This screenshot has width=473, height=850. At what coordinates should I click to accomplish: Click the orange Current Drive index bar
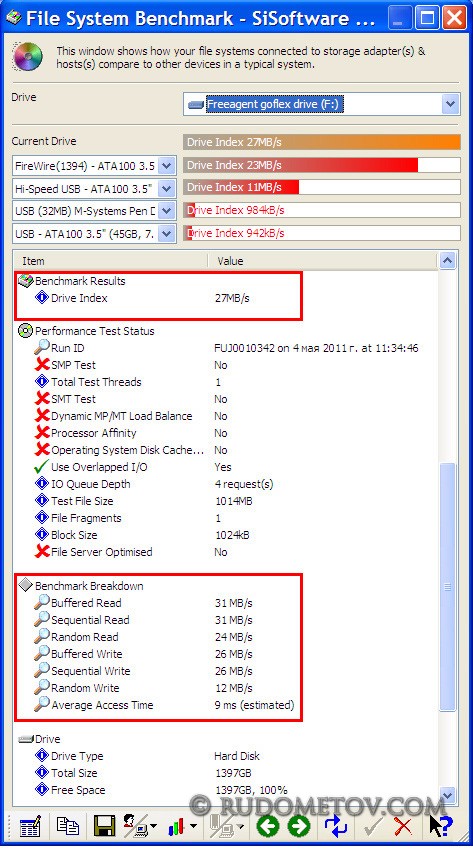pos(322,142)
